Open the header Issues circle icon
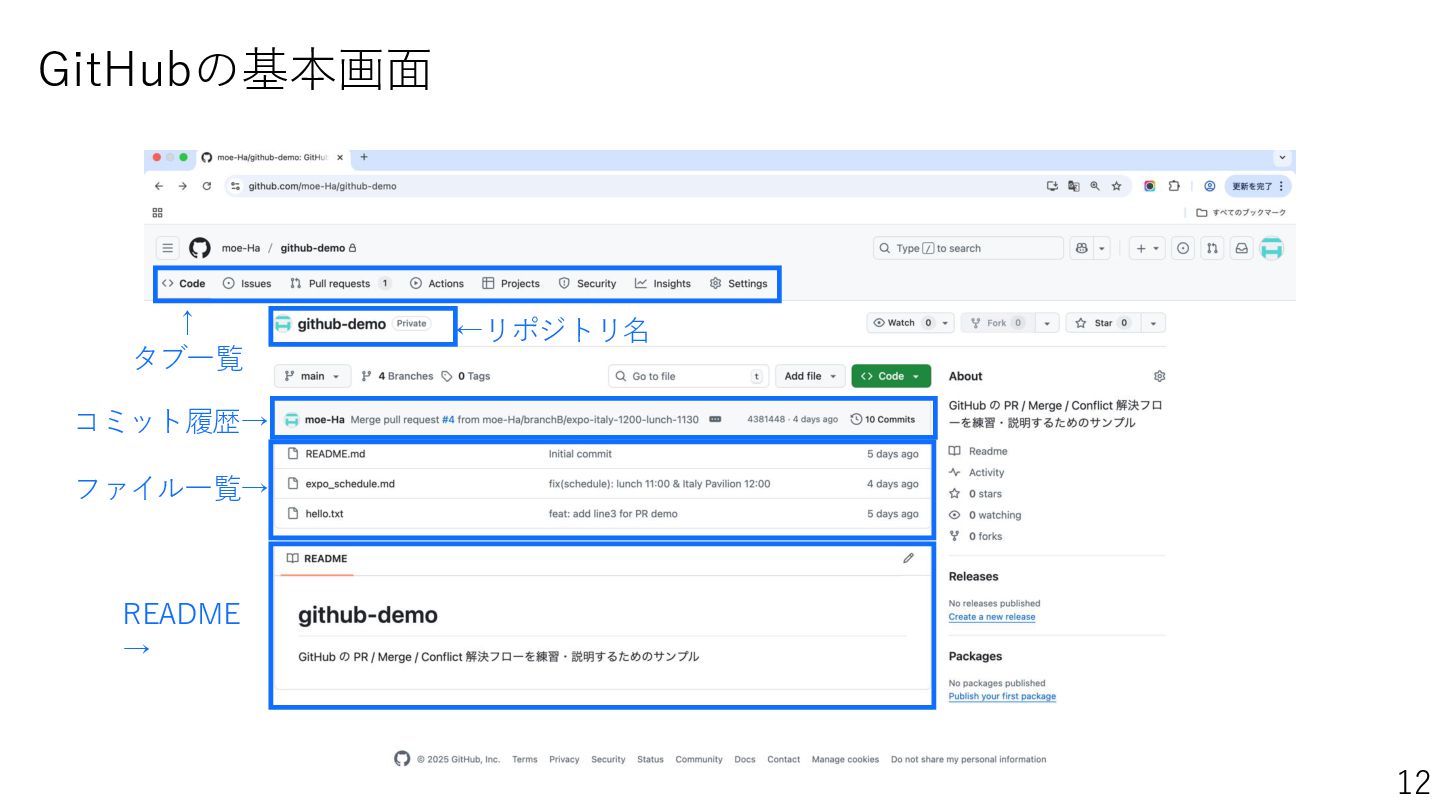Screen dimensions: 1440x810 pos(1183,248)
